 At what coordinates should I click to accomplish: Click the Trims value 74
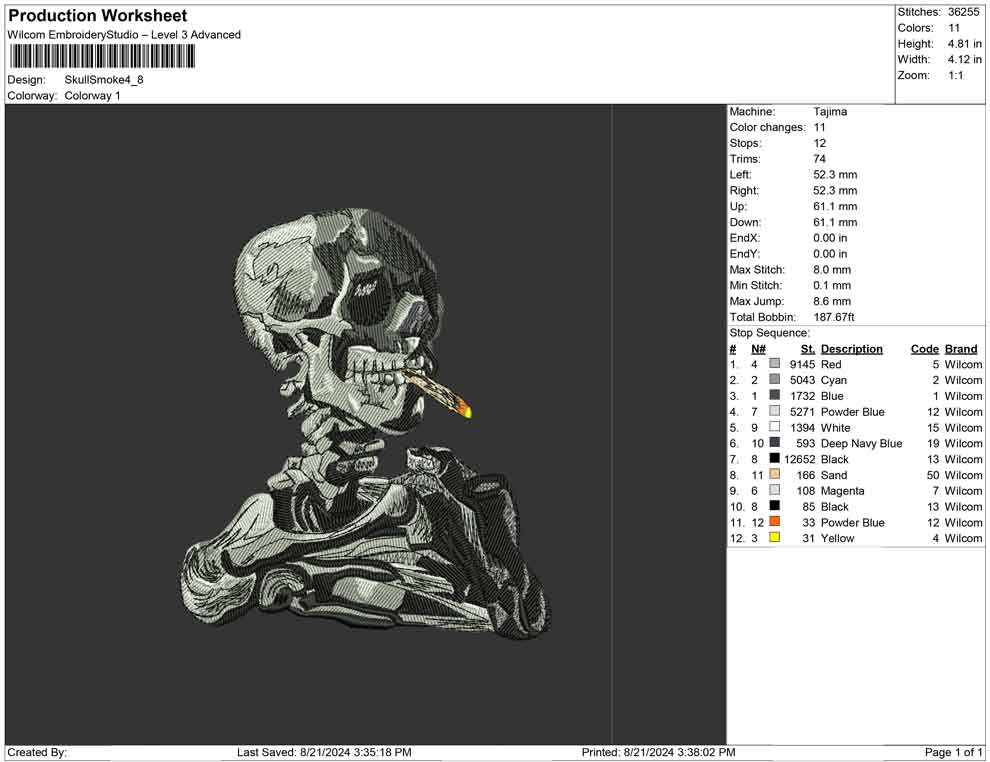click(x=819, y=158)
